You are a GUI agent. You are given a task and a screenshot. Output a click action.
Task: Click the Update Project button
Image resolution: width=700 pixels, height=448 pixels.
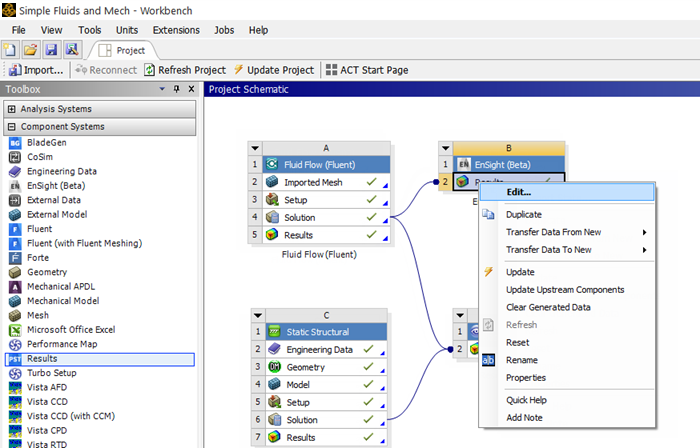[x=274, y=70]
